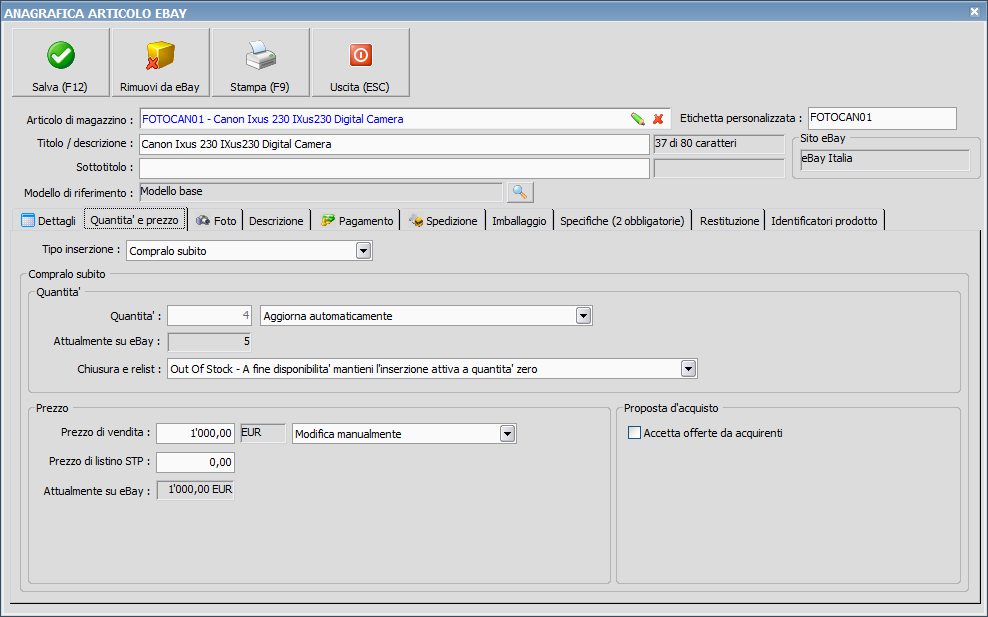
Task: Select the Quantita' e prezzo tab
Action: click(x=135, y=220)
